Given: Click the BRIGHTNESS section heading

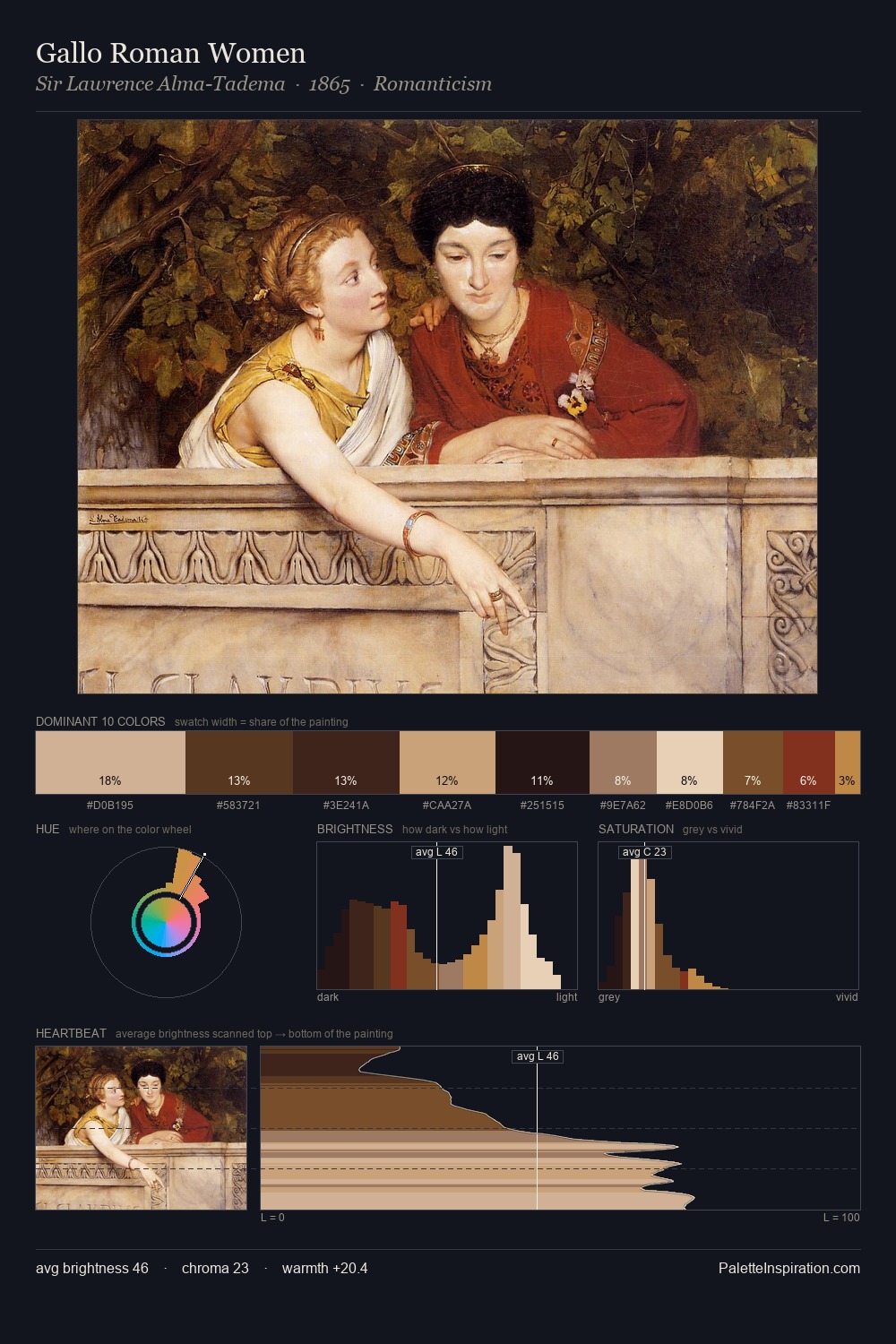Looking at the screenshot, I should pos(355,830).
